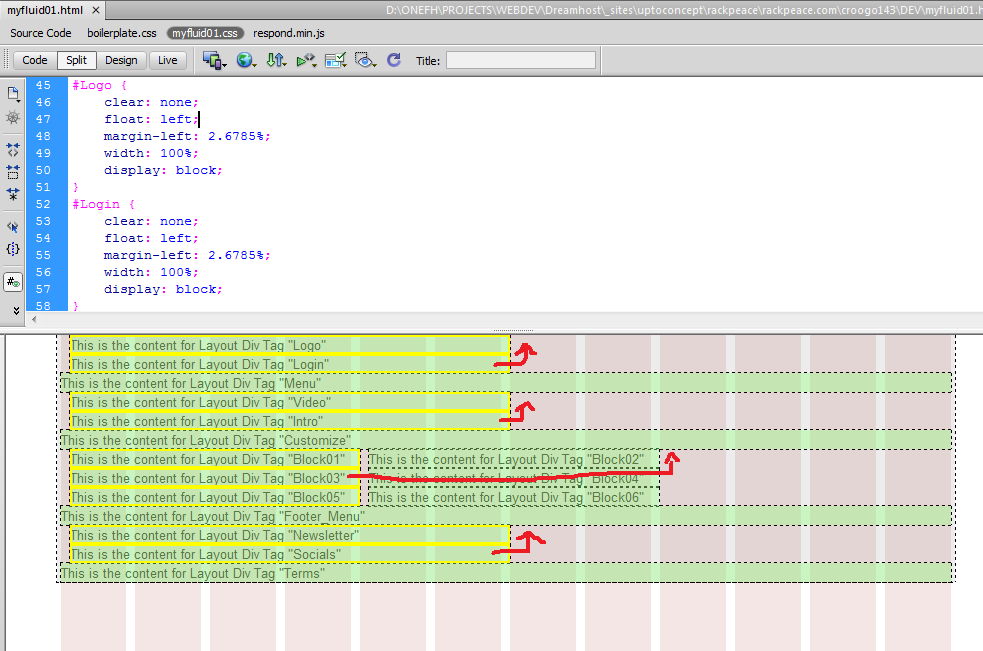Place cursor on line number 48
The height and width of the screenshot is (651, 983).
pyautogui.click(x=43, y=136)
